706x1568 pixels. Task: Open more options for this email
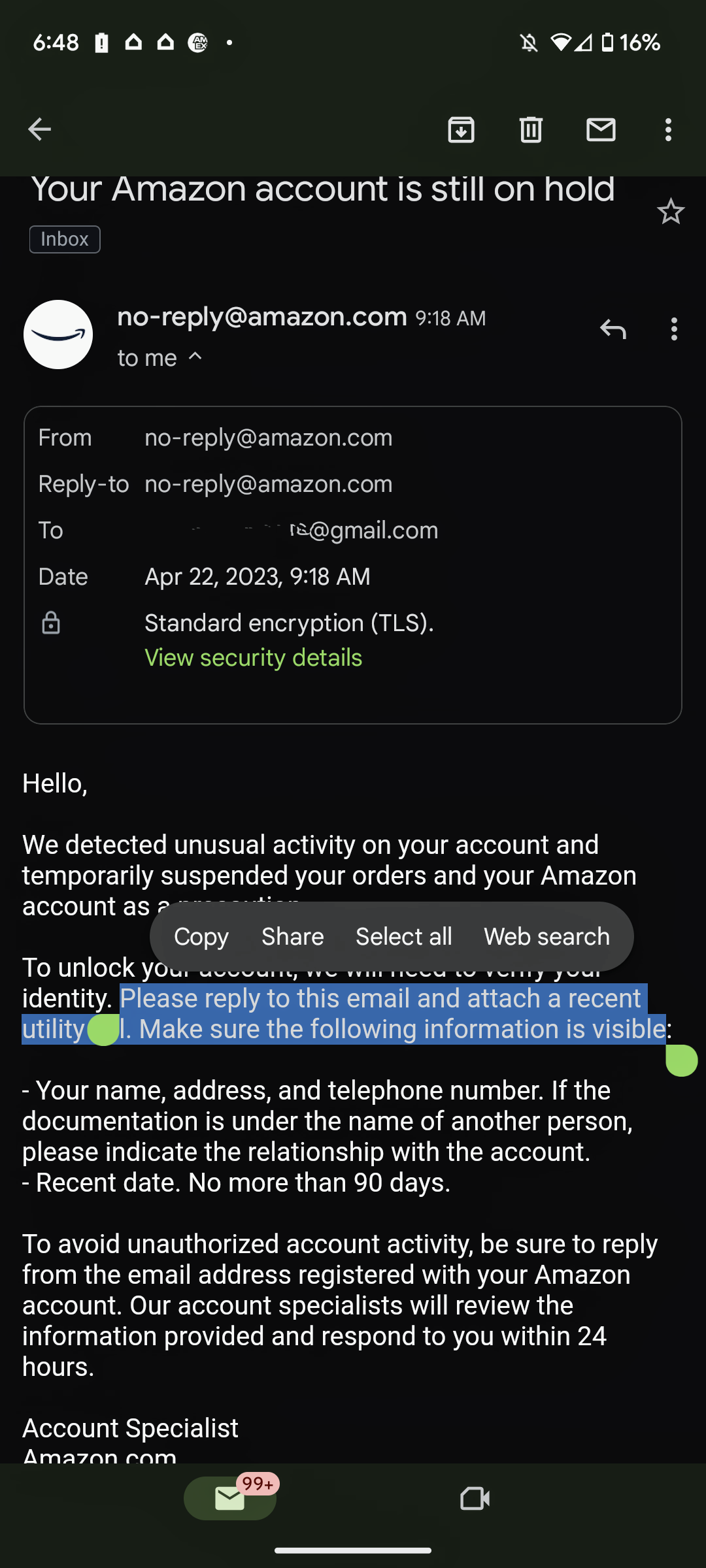[x=673, y=330]
